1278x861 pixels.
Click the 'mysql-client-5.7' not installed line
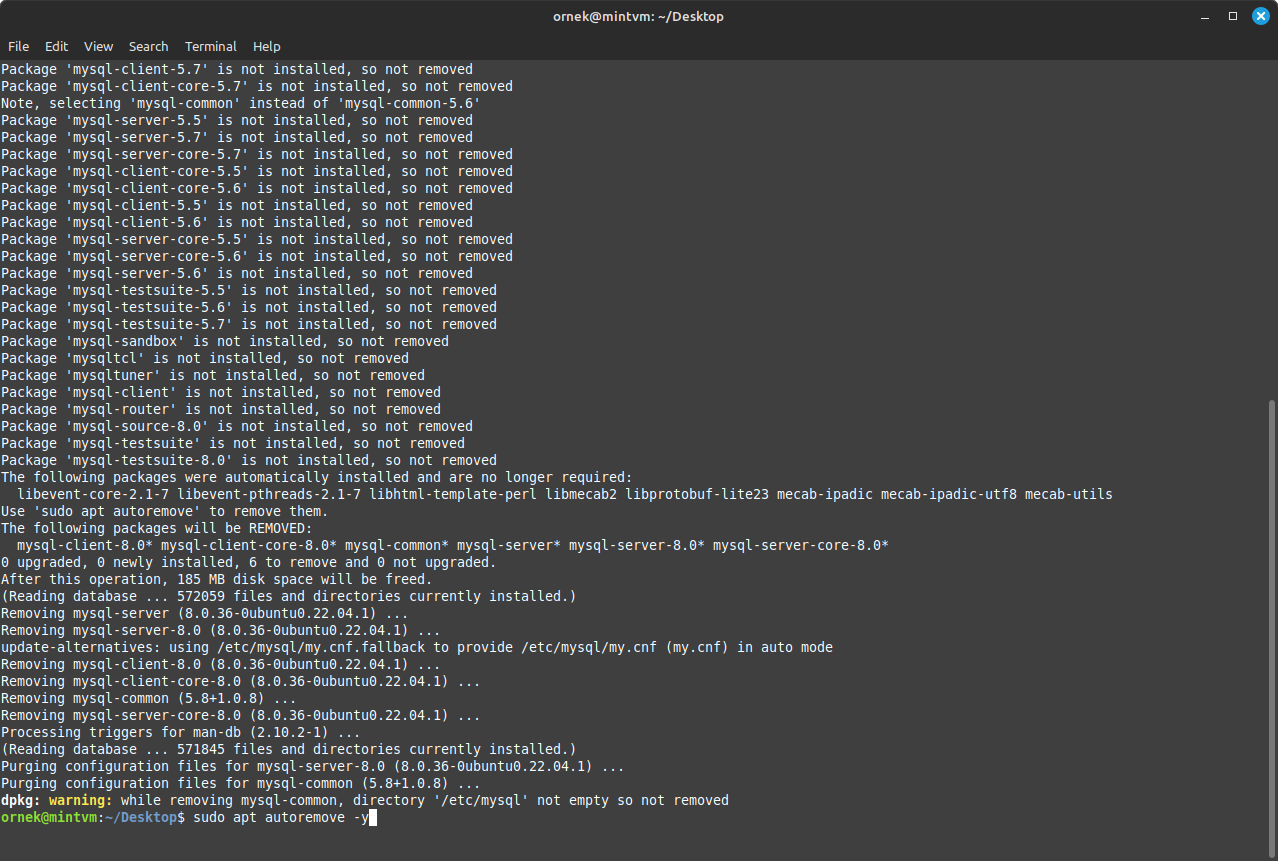[237, 70]
